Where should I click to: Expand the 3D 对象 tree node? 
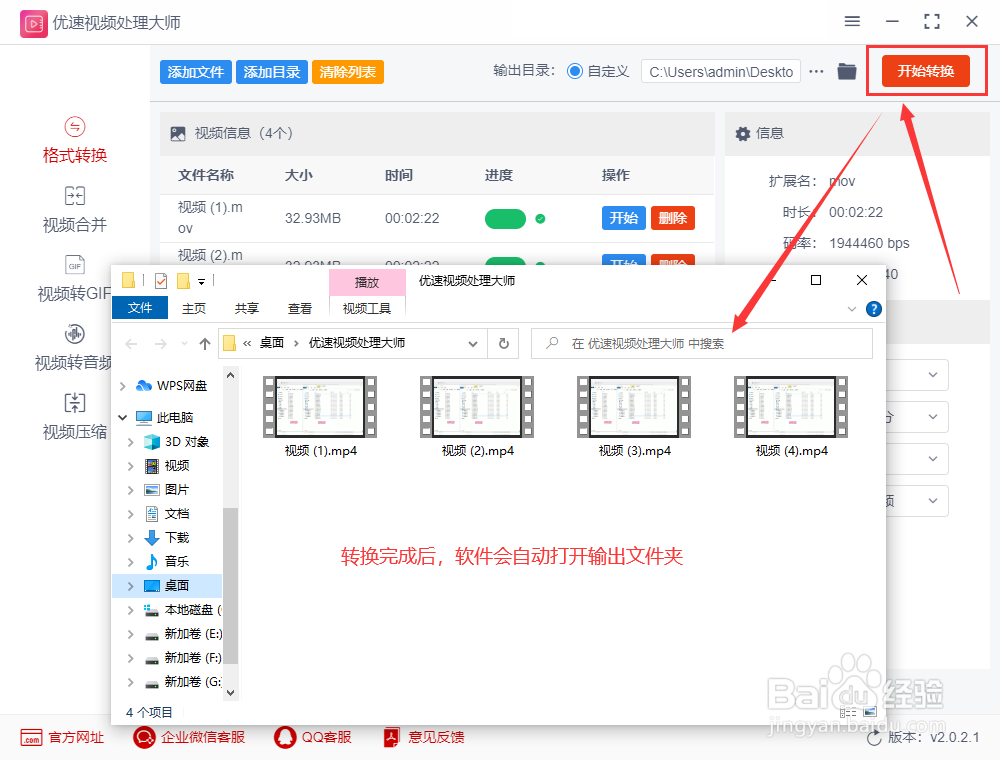coord(131,442)
